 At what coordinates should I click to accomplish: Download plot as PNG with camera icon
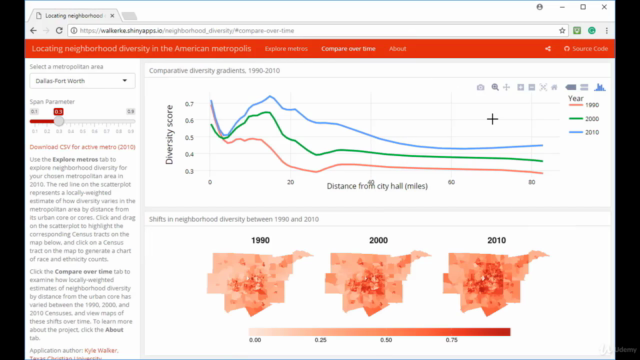point(480,87)
